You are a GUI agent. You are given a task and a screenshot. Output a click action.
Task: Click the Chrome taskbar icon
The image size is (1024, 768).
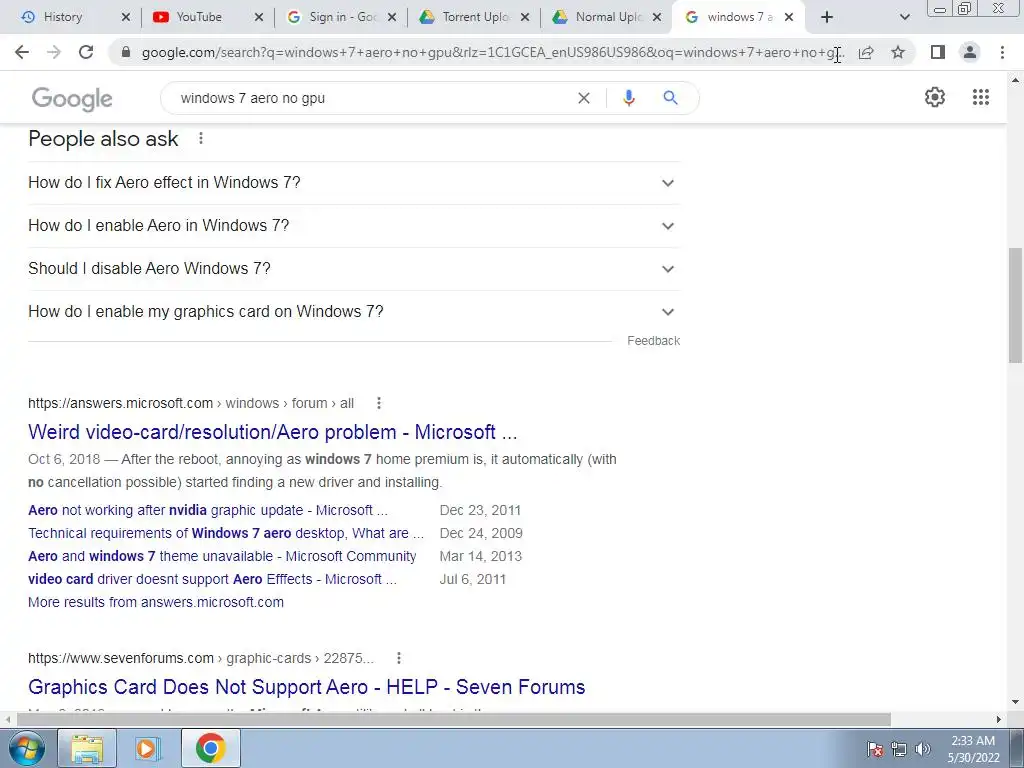(210, 748)
